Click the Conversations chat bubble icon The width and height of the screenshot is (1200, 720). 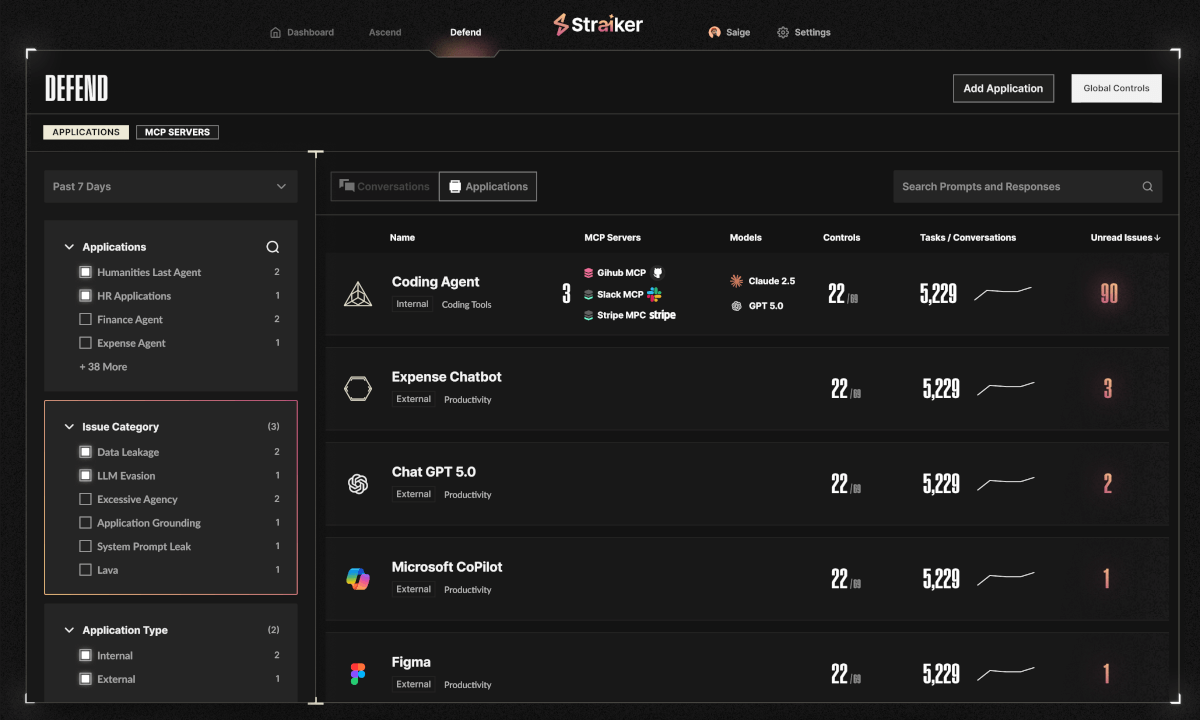pos(347,186)
